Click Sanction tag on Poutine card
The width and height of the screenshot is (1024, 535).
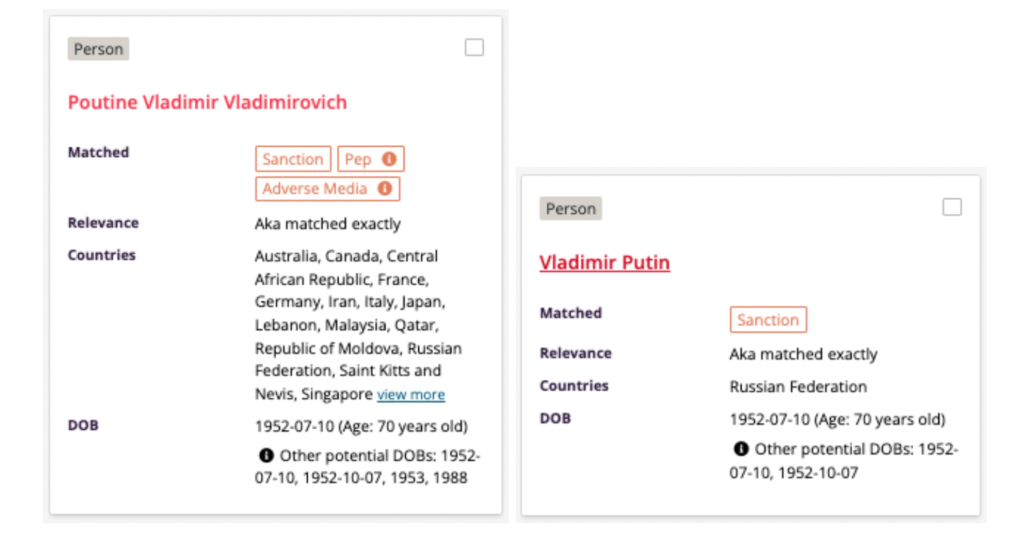(293, 159)
